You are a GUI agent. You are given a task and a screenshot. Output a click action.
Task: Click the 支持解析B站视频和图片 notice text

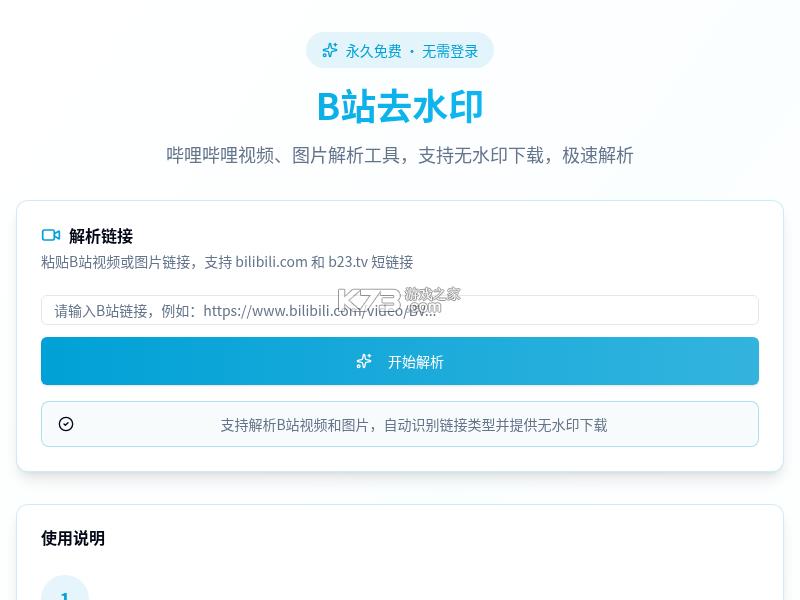point(414,425)
